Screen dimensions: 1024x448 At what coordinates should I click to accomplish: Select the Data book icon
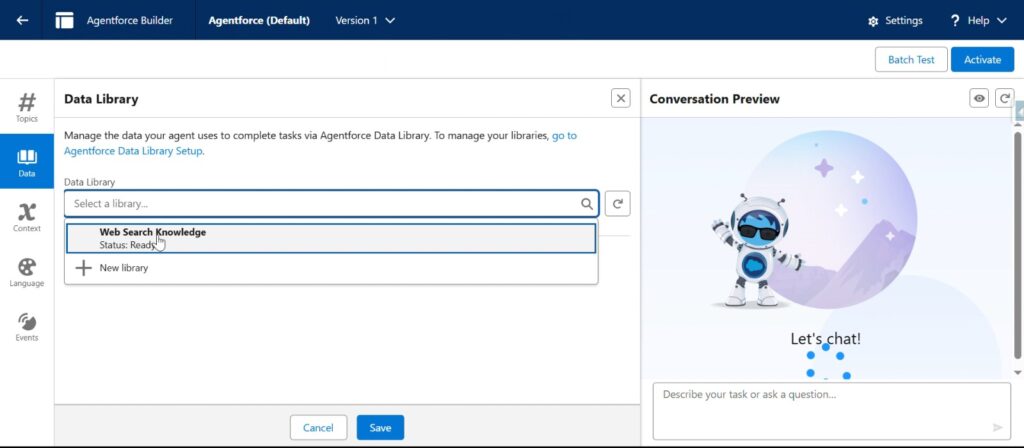[x=27, y=161]
